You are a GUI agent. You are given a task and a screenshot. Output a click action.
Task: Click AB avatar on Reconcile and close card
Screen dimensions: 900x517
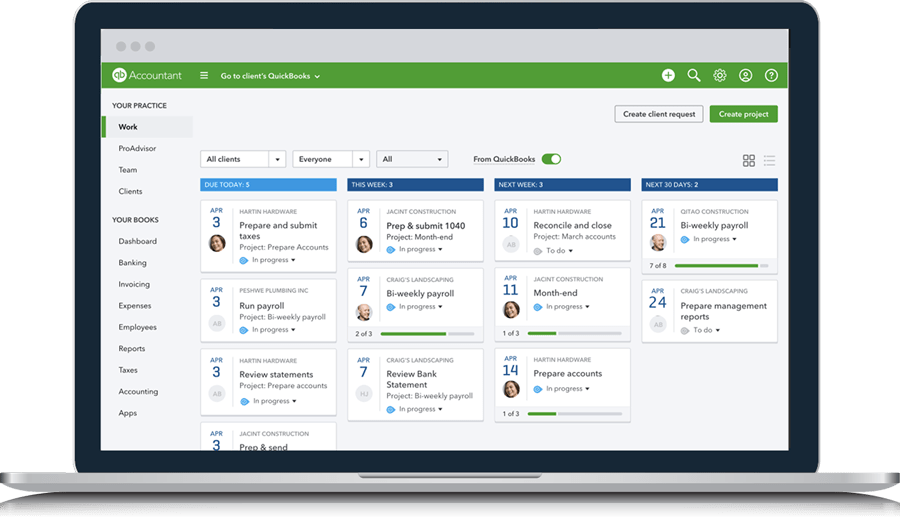pyautogui.click(x=511, y=244)
